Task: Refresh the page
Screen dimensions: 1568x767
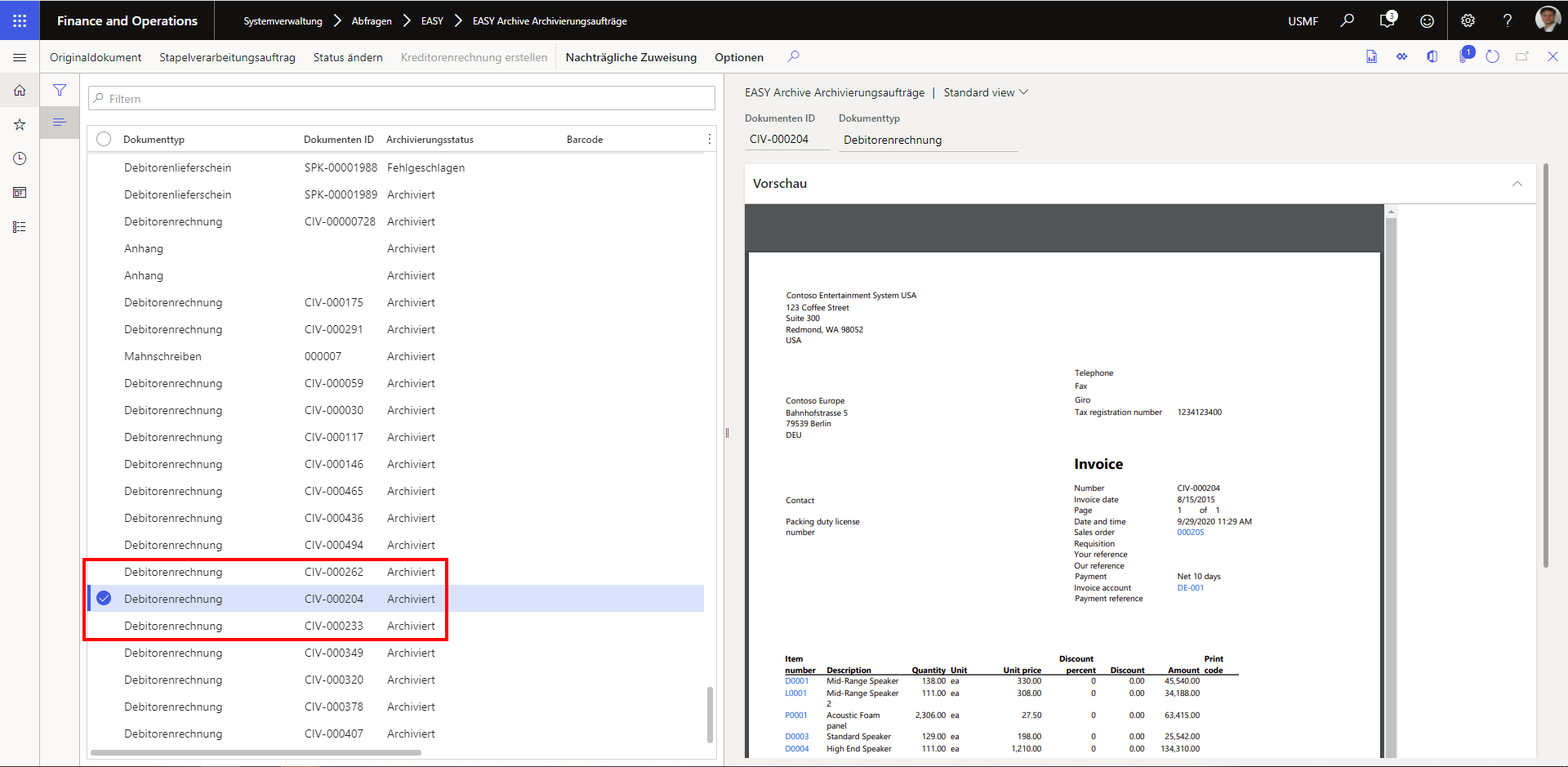Action: 1492,56
